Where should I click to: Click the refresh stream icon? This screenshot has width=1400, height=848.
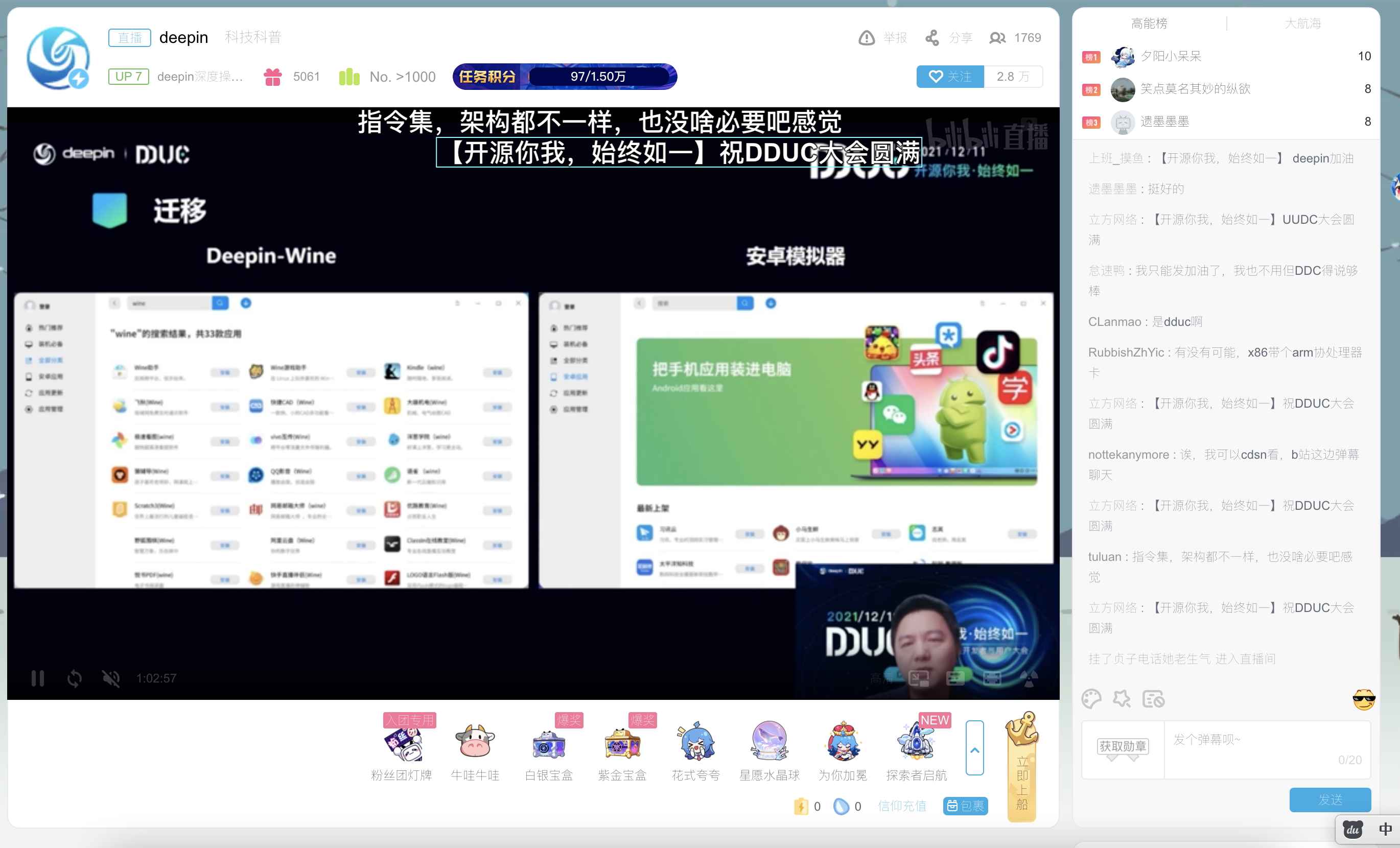(75, 678)
